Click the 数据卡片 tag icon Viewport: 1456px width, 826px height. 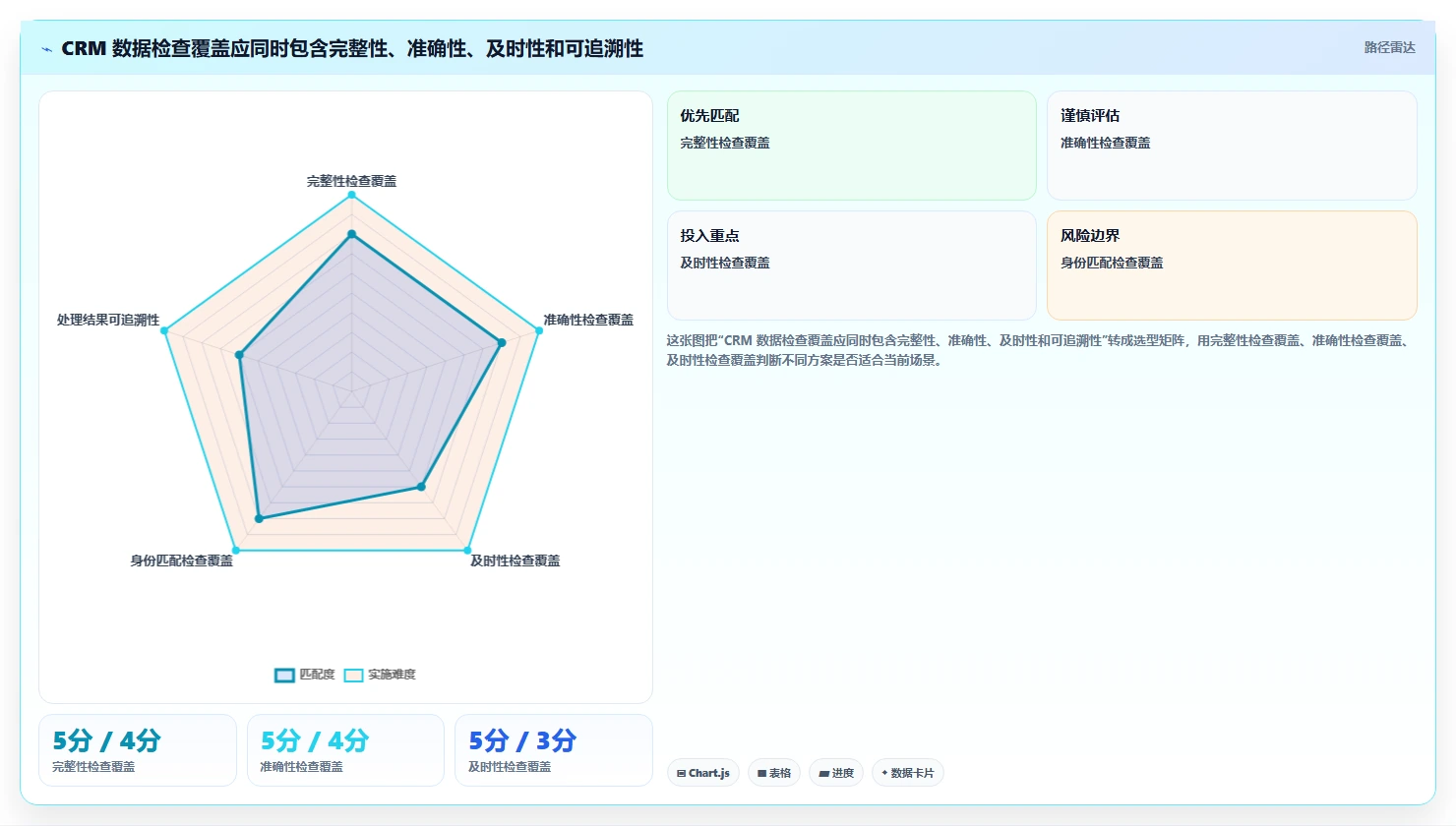click(884, 773)
